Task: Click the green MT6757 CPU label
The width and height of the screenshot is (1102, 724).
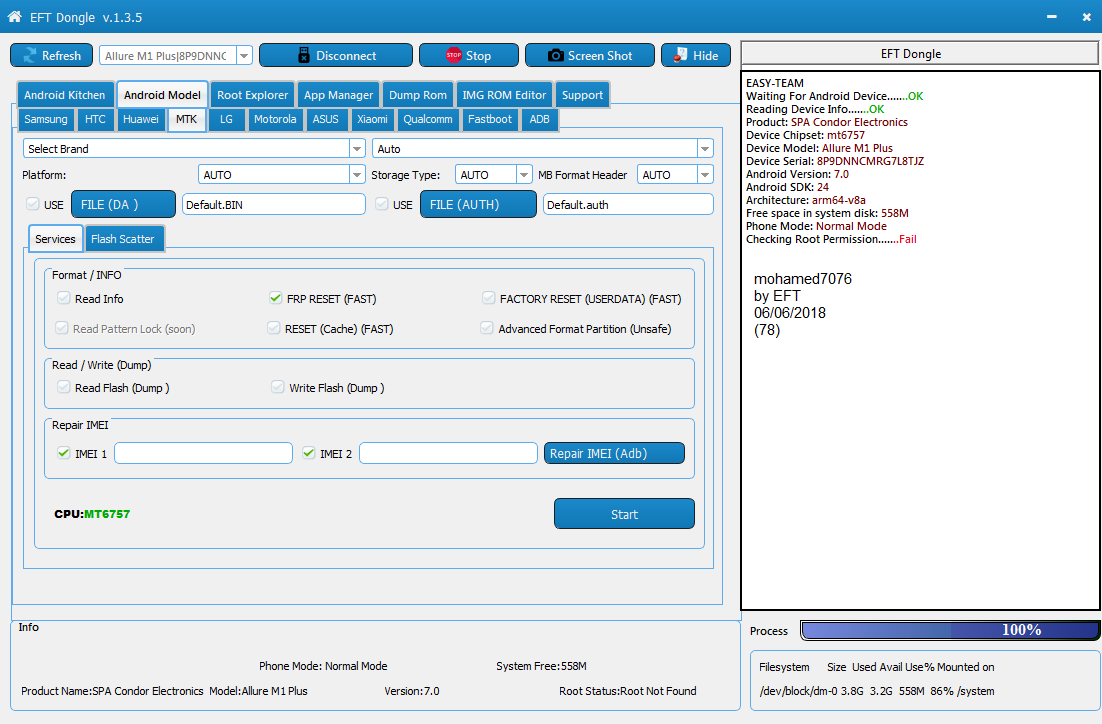Action: click(x=107, y=514)
